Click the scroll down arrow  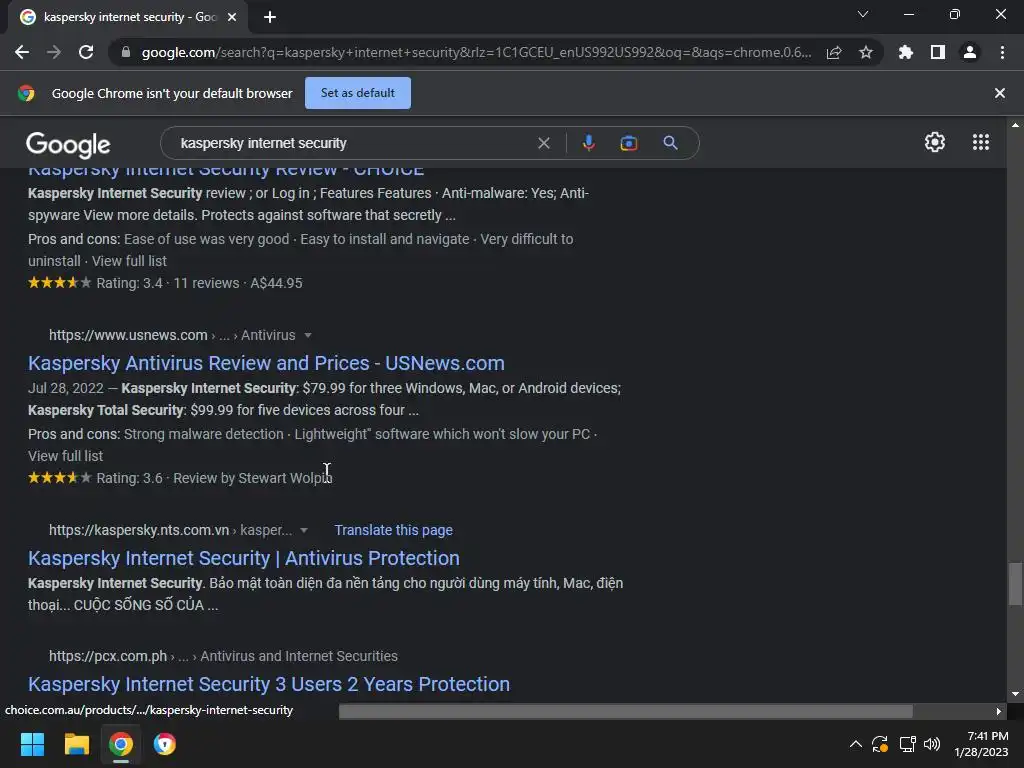(x=1015, y=694)
